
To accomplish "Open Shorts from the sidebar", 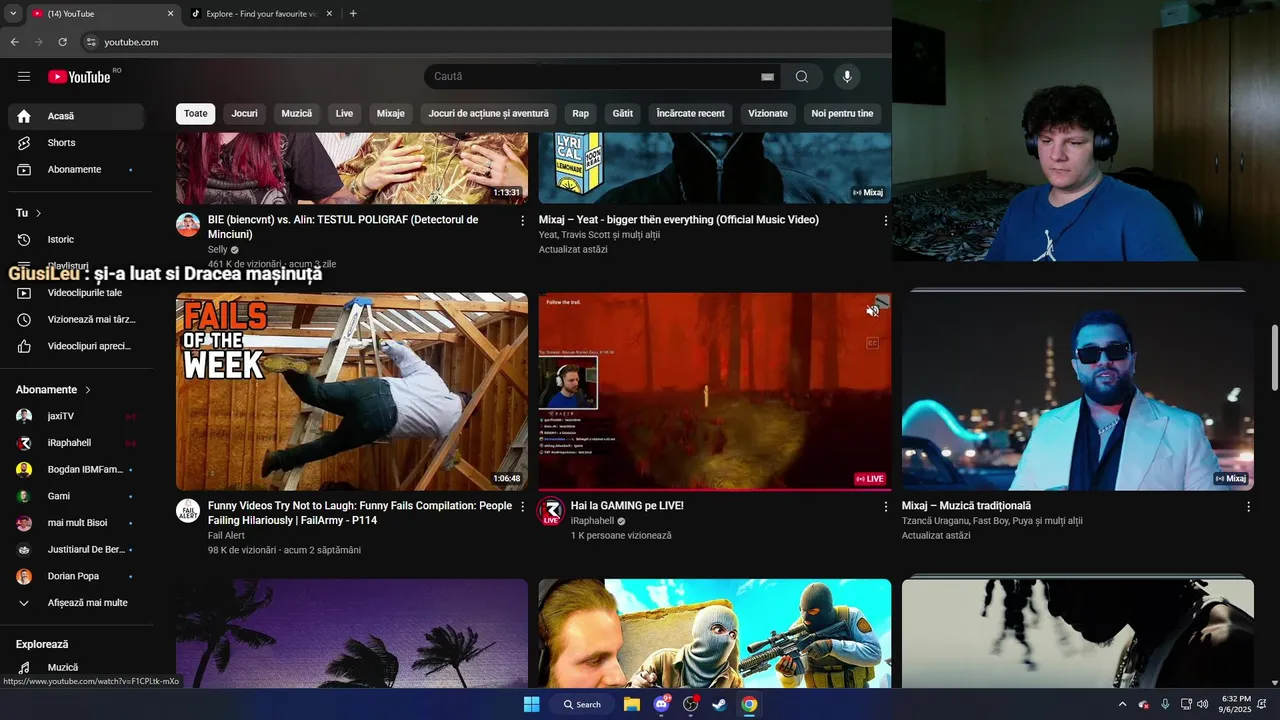I will click(76, 143).
